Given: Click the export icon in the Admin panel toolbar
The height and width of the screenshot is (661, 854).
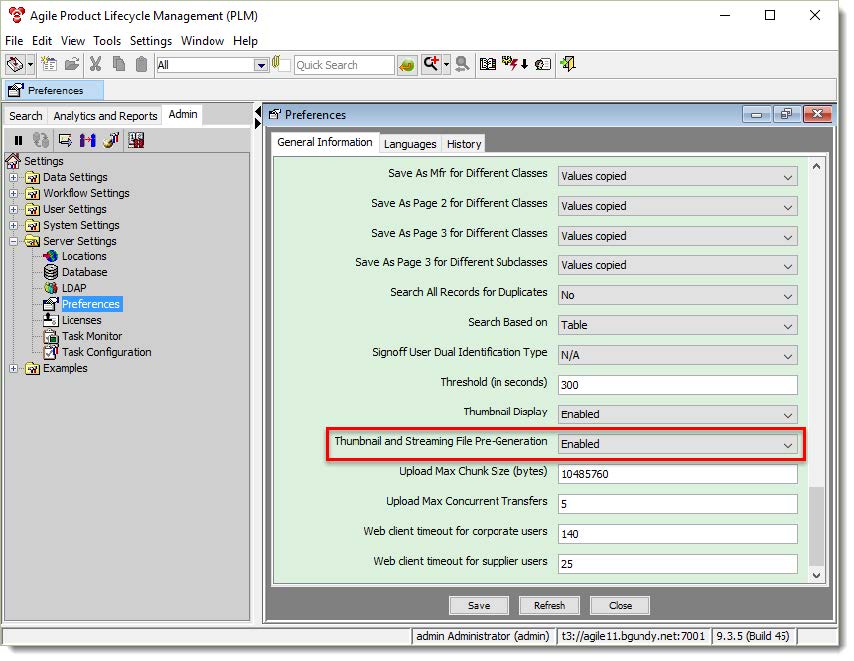Looking at the screenshot, I should 66,141.
